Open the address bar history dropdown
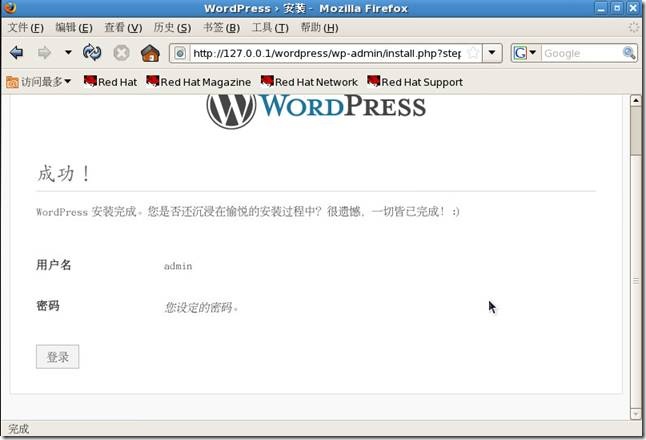646x440 pixels. (x=492, y=53)
